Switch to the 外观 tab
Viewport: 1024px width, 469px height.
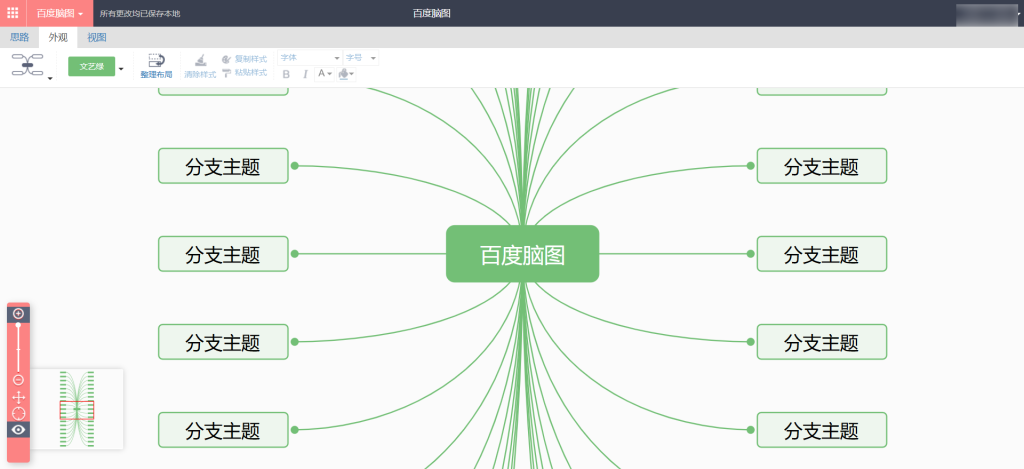(x=58, y=37)
